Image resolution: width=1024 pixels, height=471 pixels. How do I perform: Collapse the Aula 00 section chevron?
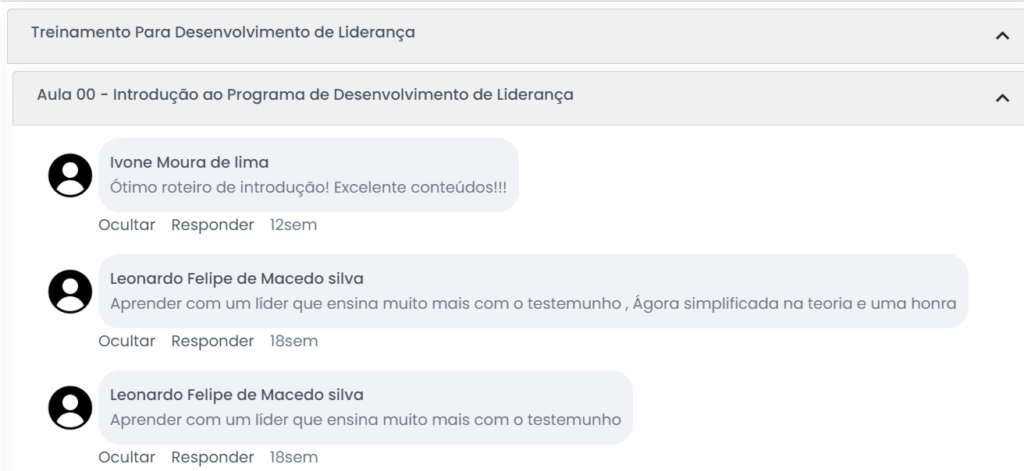pyautogui.click(x=1002, y=97)
